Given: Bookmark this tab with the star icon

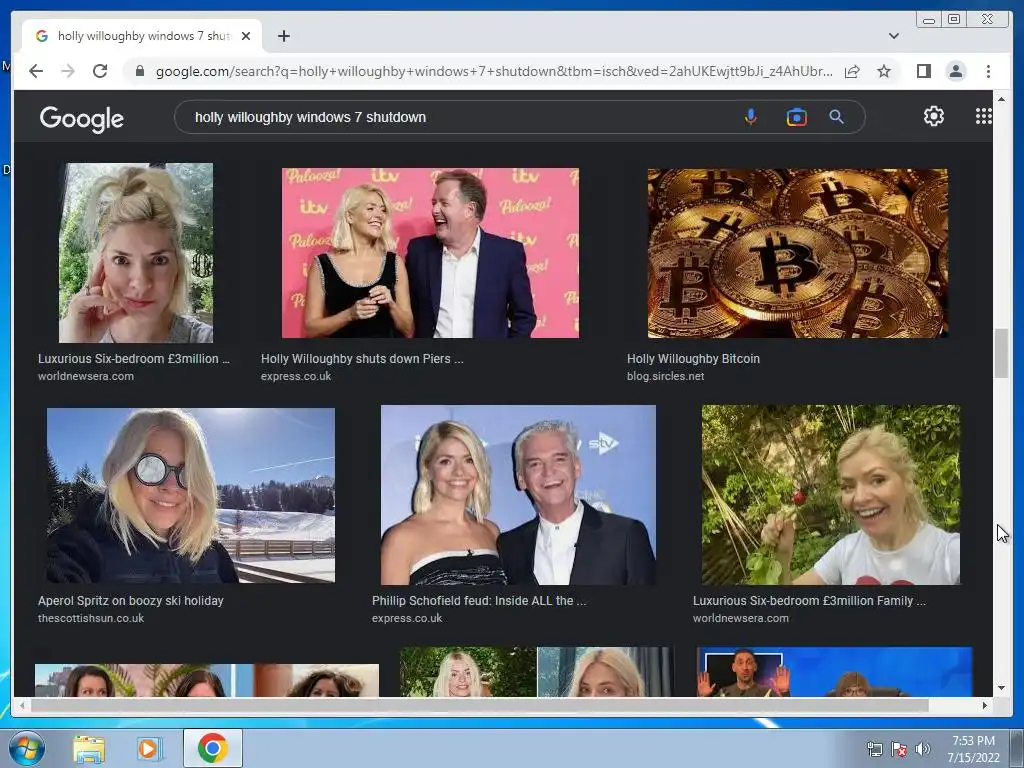Looking at the screenshot, I should pos(884,71).
